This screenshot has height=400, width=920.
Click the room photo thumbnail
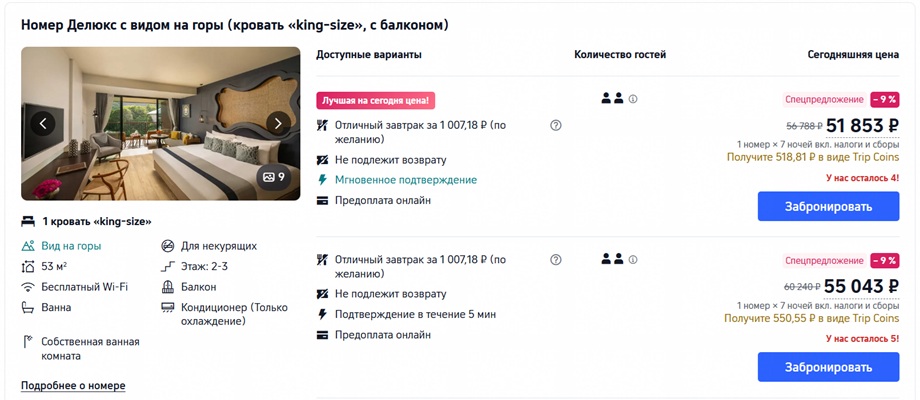(x=160, y=124)
